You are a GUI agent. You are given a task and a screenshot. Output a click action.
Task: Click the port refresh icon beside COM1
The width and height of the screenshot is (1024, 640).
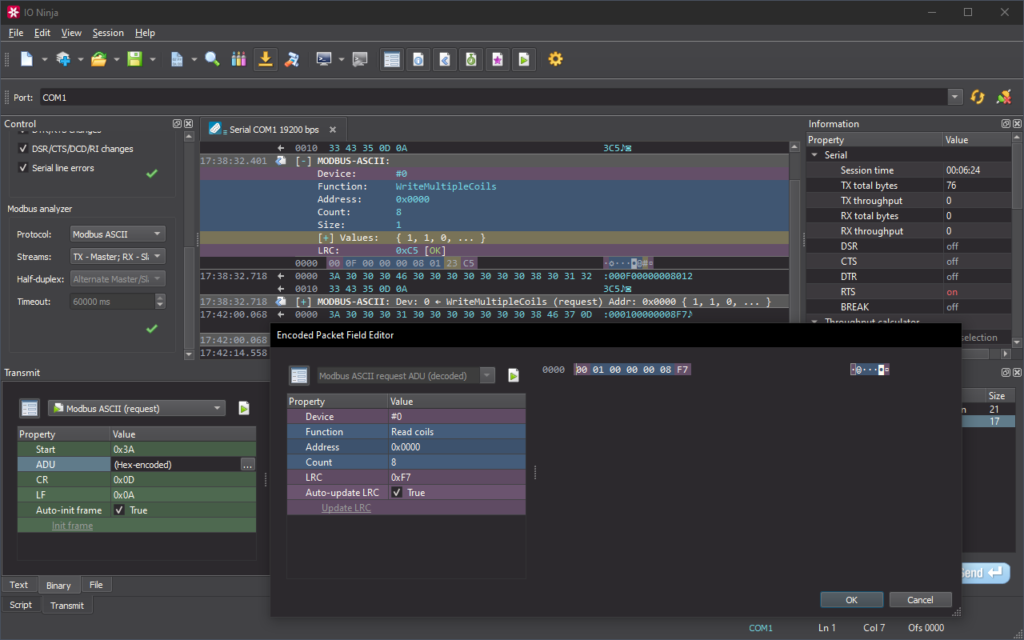(978, 97)
